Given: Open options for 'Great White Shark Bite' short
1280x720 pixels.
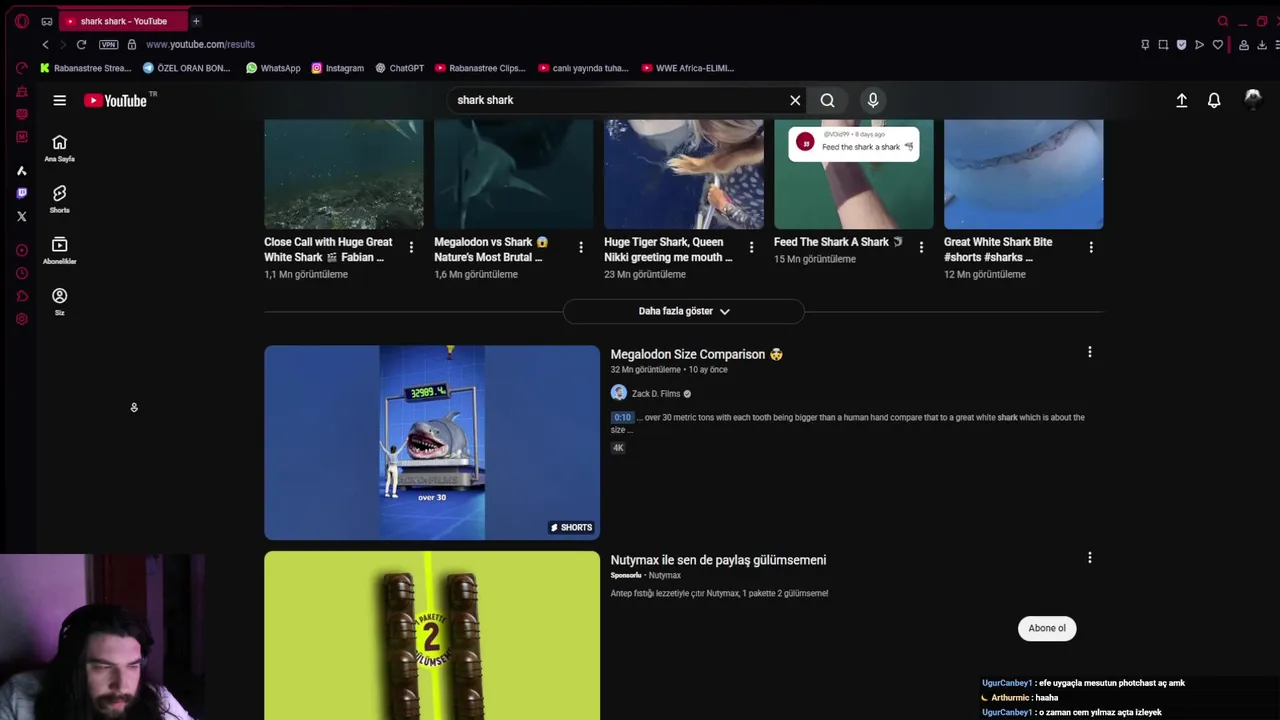Looking at the screenshot, I should click(x=1091, y=247).
